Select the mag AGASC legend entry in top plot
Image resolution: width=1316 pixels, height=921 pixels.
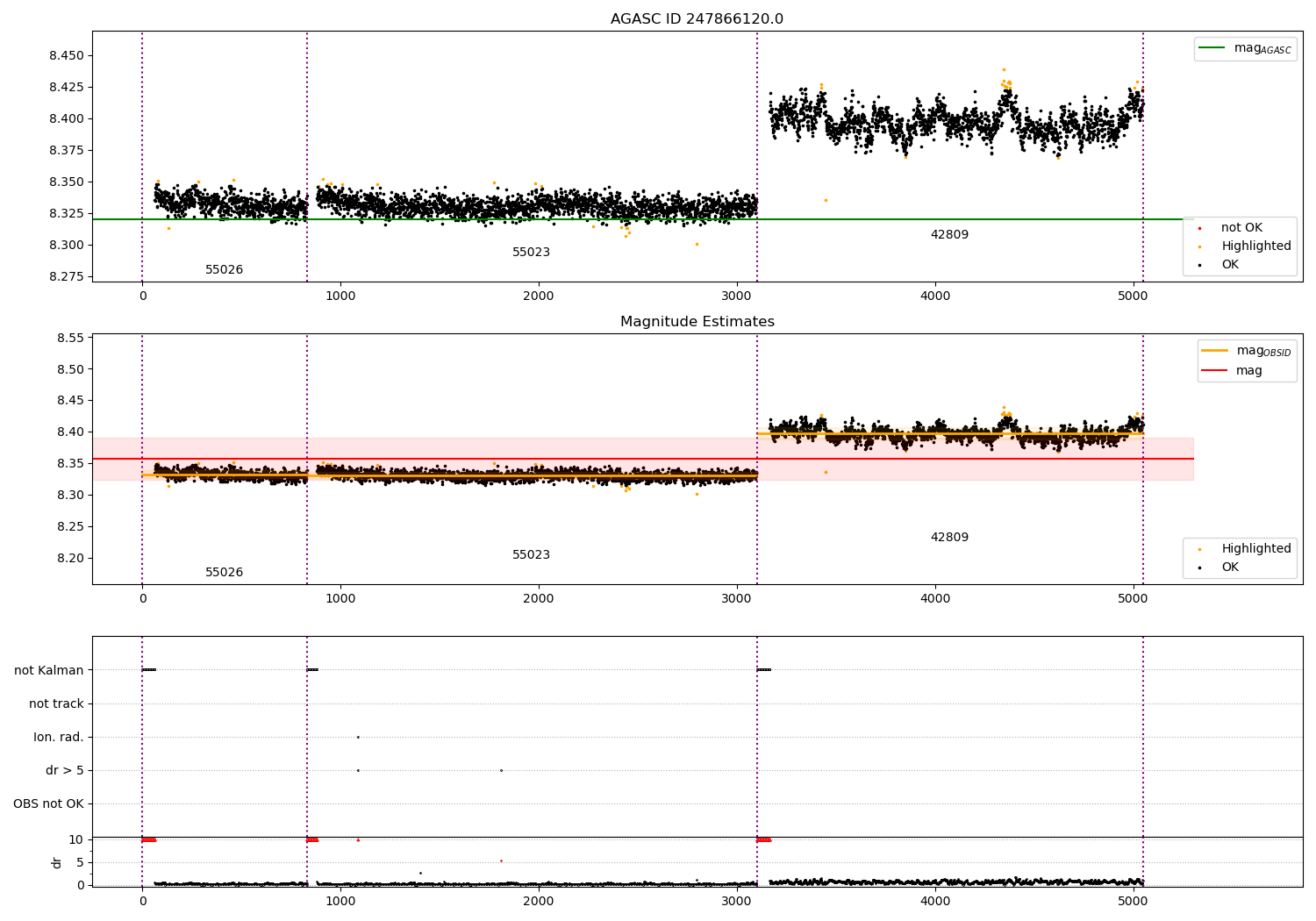1245,48
